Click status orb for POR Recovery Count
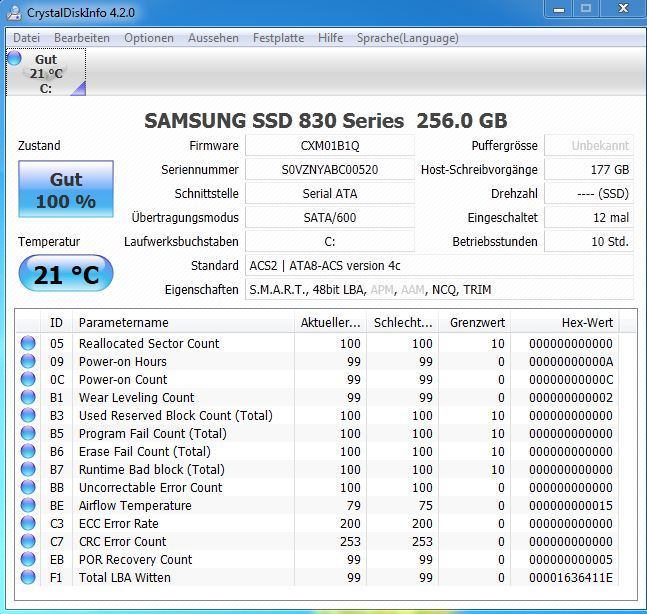The image size is (647, 614). [x=28, y=559]
